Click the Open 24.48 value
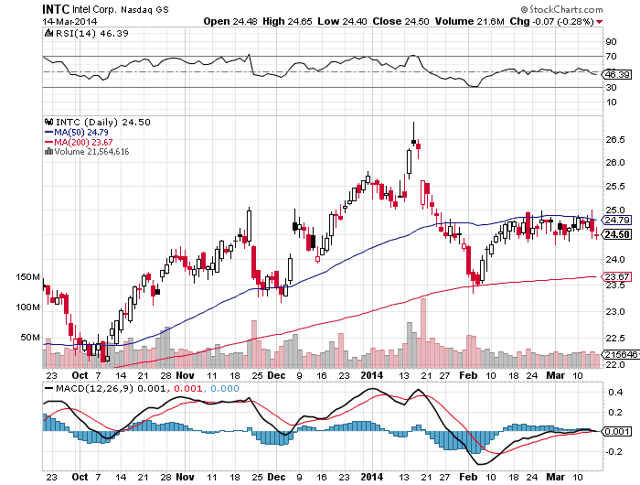 coord(230,21)
